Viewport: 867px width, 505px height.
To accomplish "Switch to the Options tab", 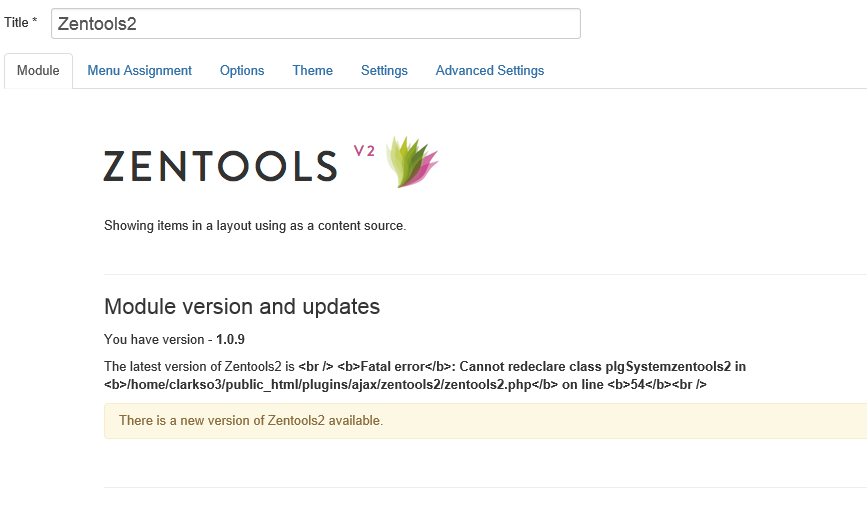I will click(x=242, y=71).
